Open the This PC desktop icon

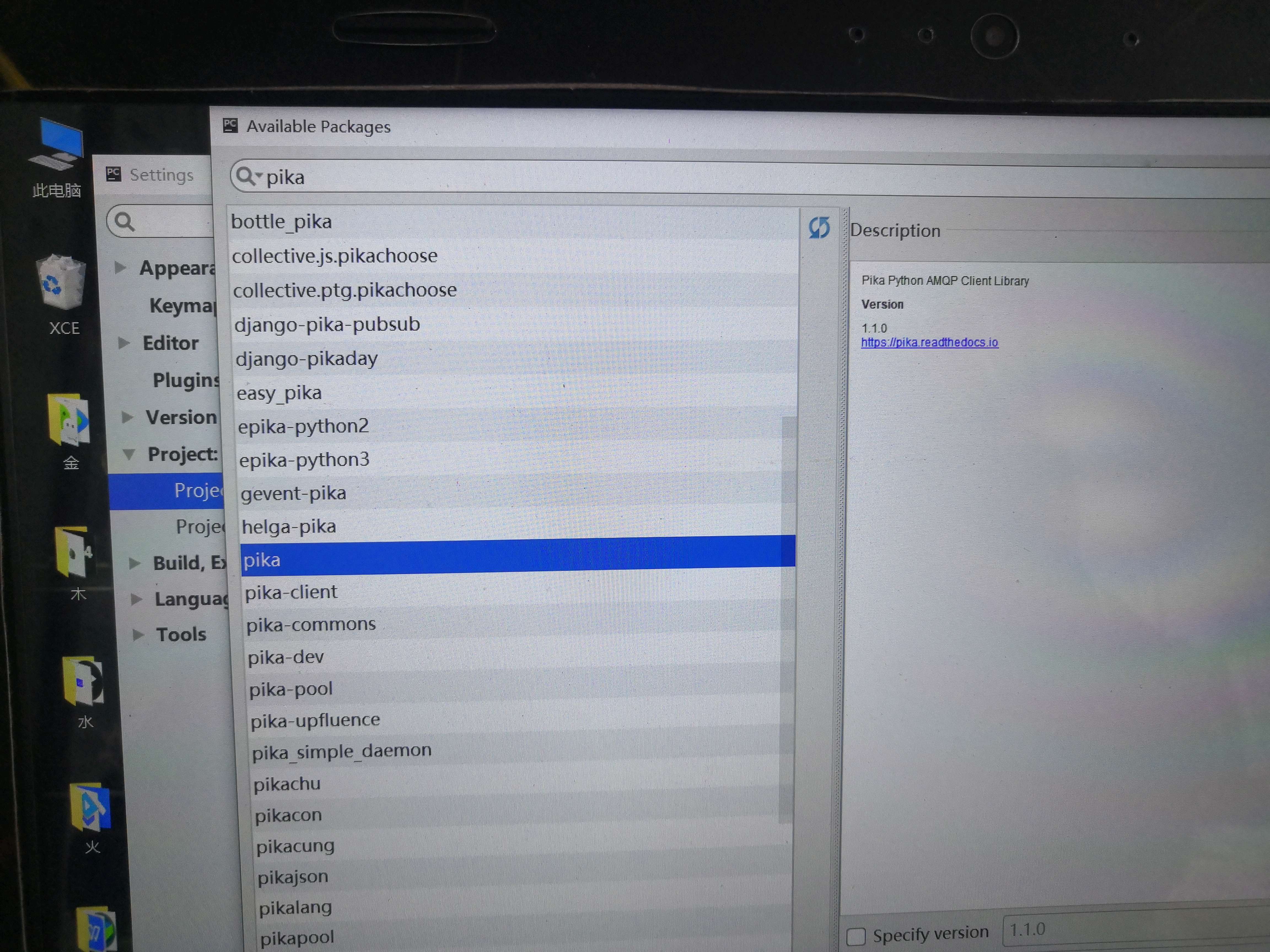pyautogui.click(x=57, y=157)
